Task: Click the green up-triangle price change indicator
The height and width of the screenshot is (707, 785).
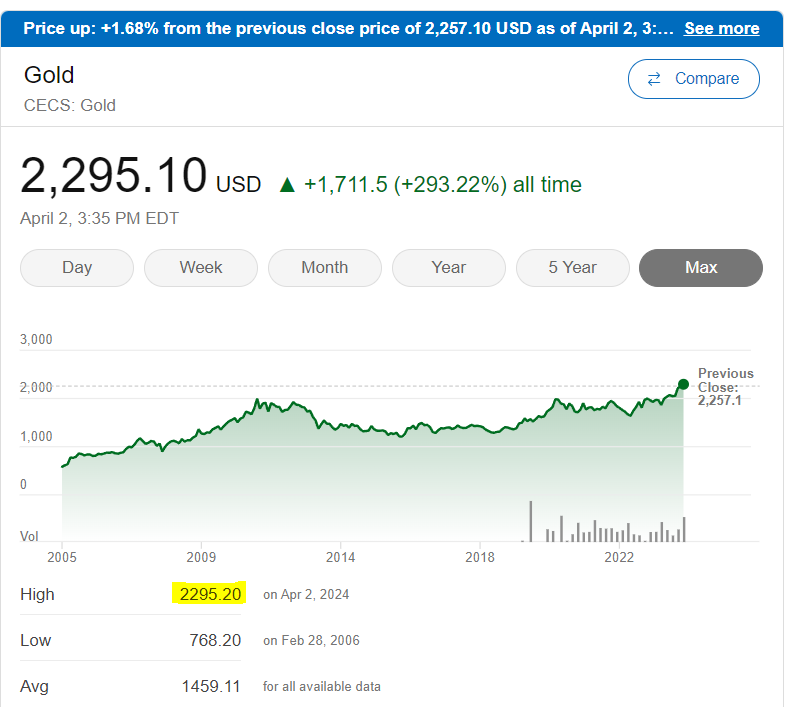Action: coord(288,184)
